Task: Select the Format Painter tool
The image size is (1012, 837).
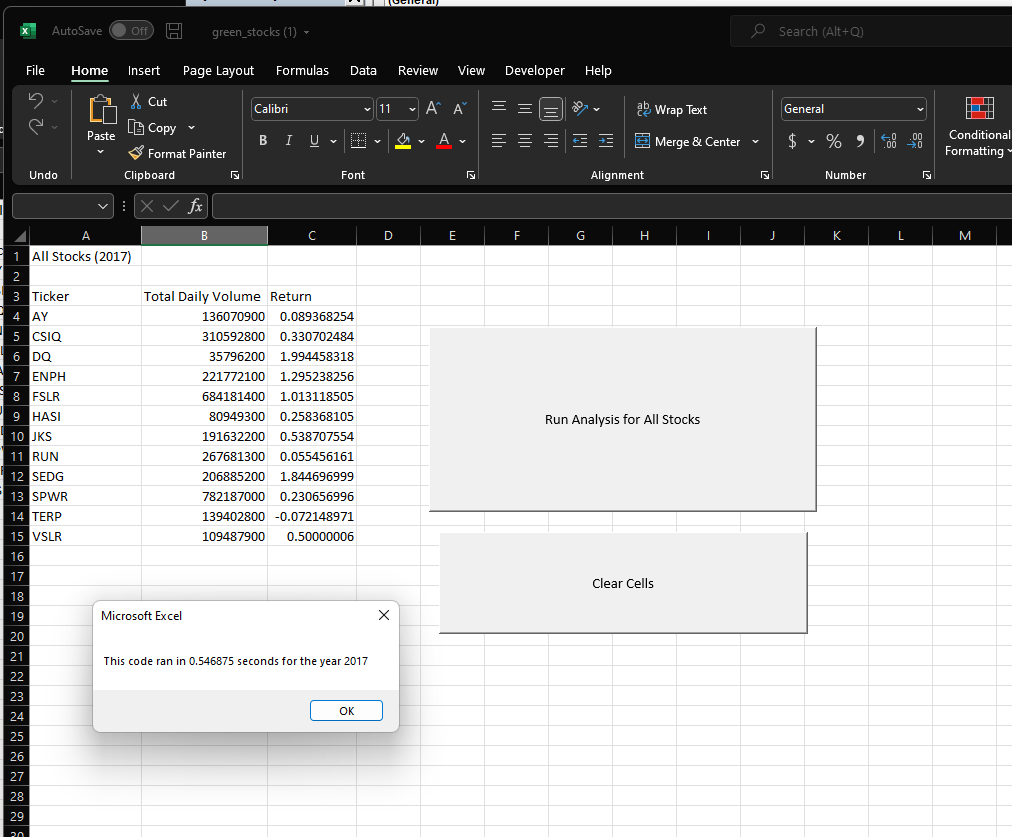Action: tap(177, 154)
